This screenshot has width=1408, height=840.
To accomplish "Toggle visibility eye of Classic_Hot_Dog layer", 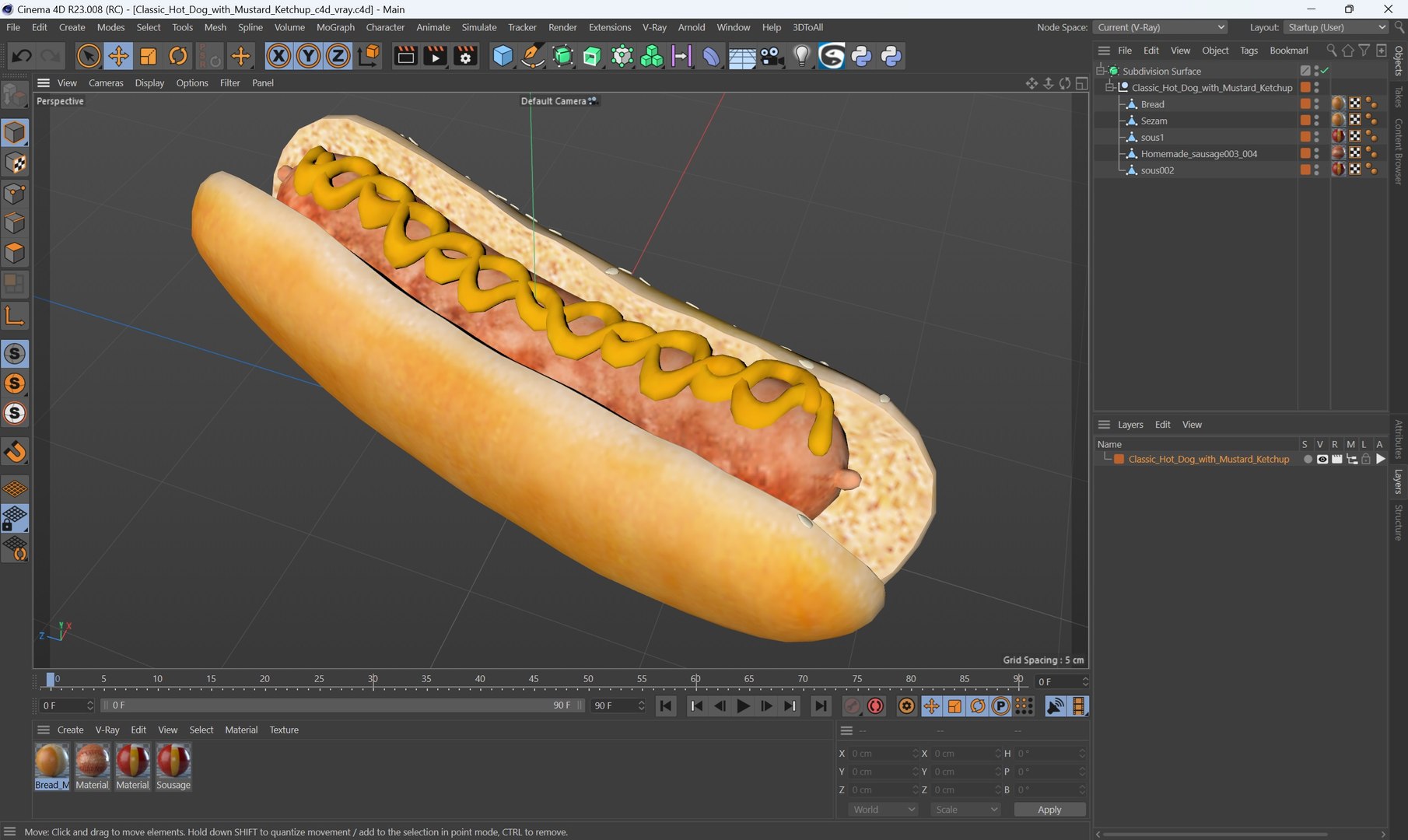I will point(1322,460).
